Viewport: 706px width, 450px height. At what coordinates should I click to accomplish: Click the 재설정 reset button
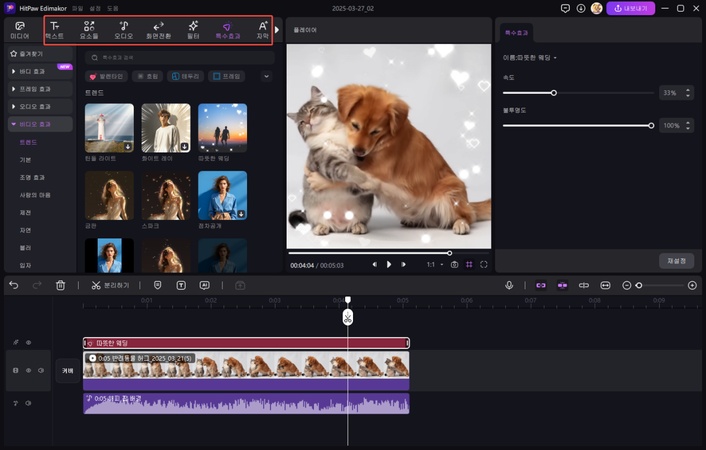[x=676, y=260]
